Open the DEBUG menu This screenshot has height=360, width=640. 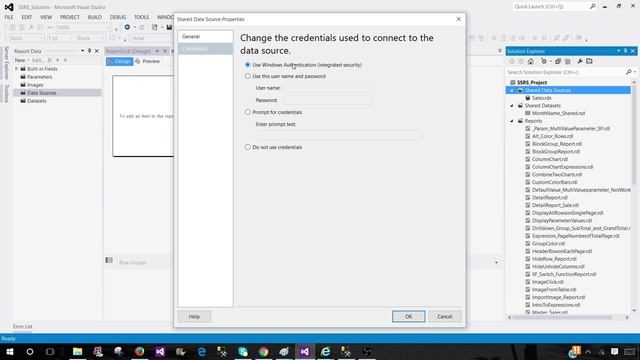click(118, 17)
